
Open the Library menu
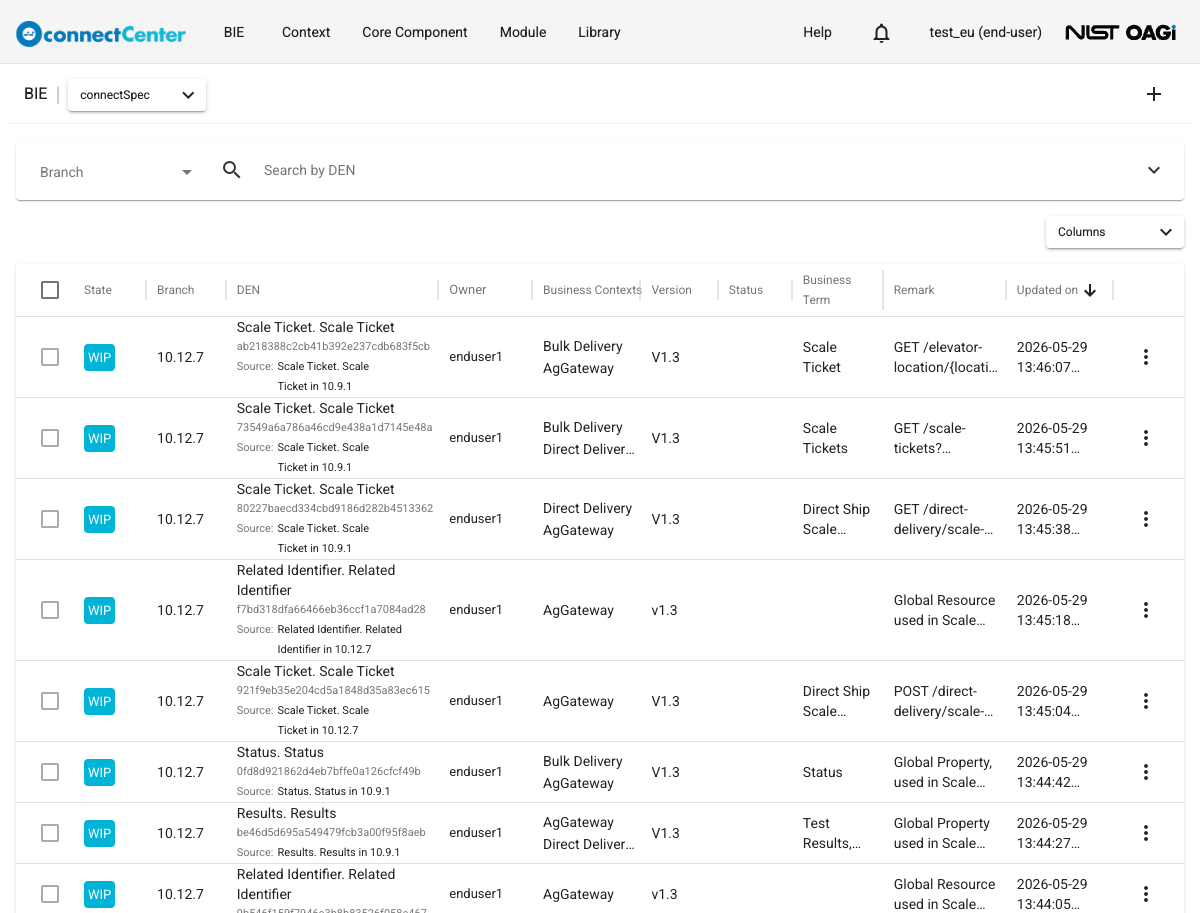point(599,32)
